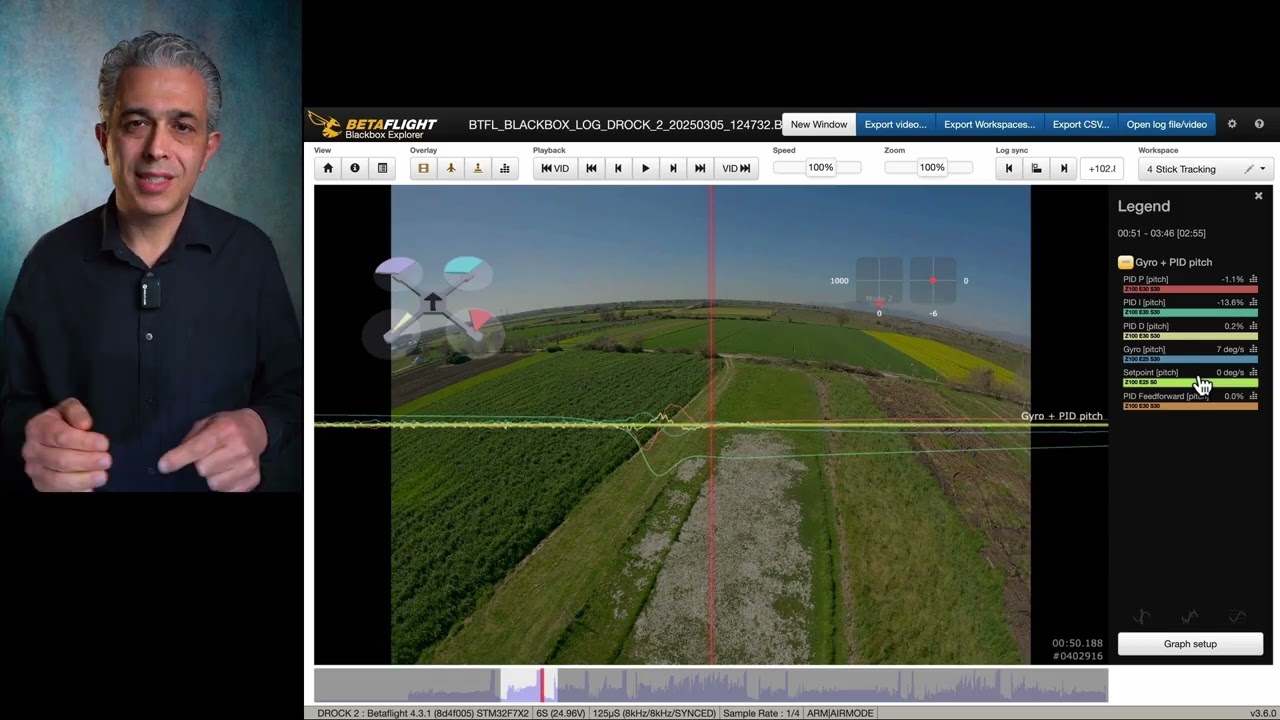The height and width of the screenshot is (720, 1280).
Task: Click the log file name in title
Action: click(625, 125)
